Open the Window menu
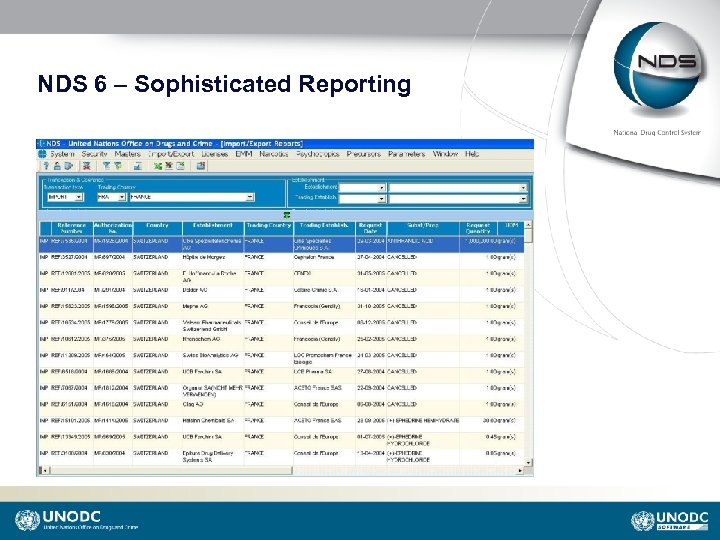This screenshot has height=540, width=720. click(x=445, y=154)
